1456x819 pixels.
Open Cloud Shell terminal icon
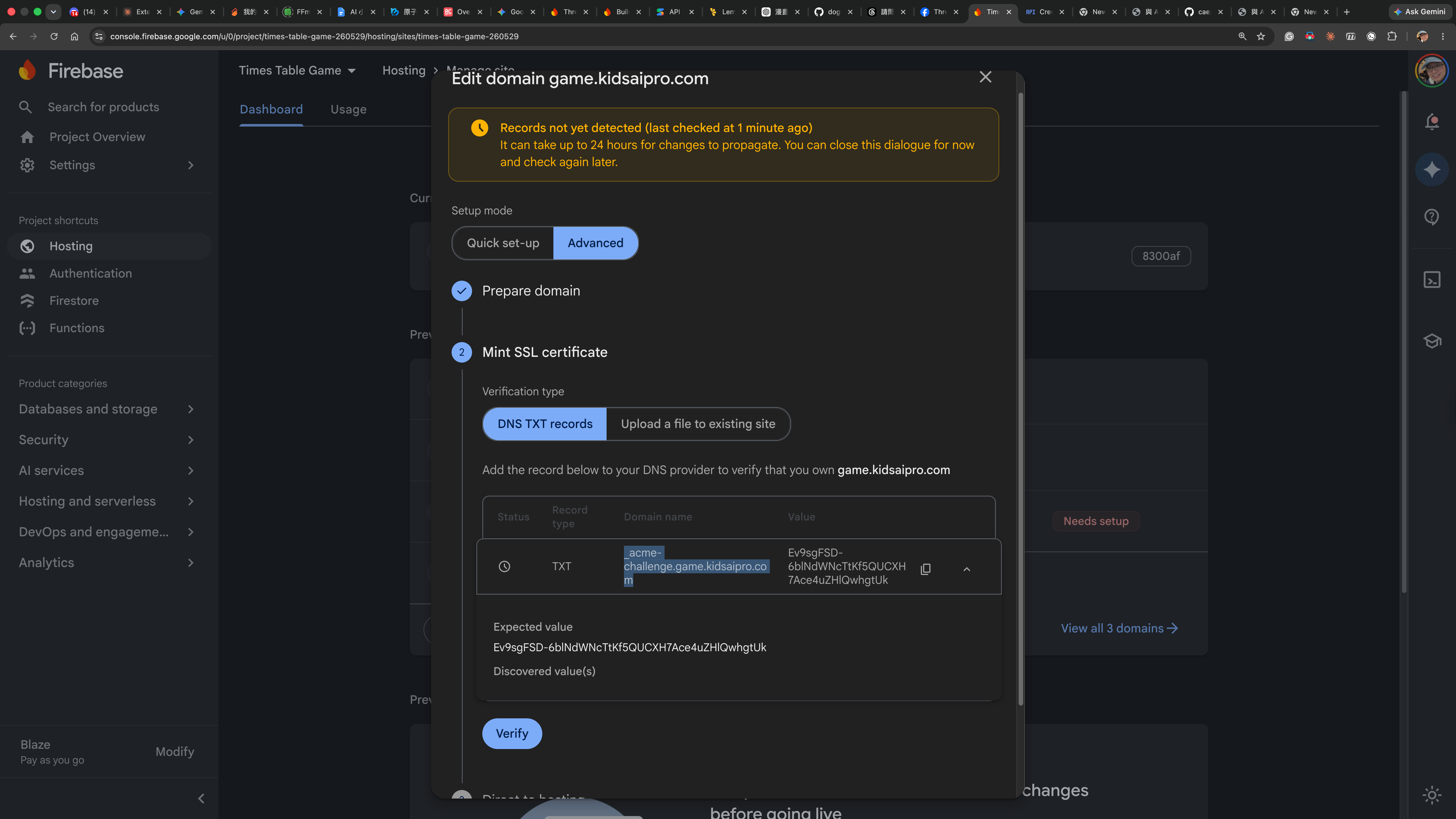pos(1432,279)
